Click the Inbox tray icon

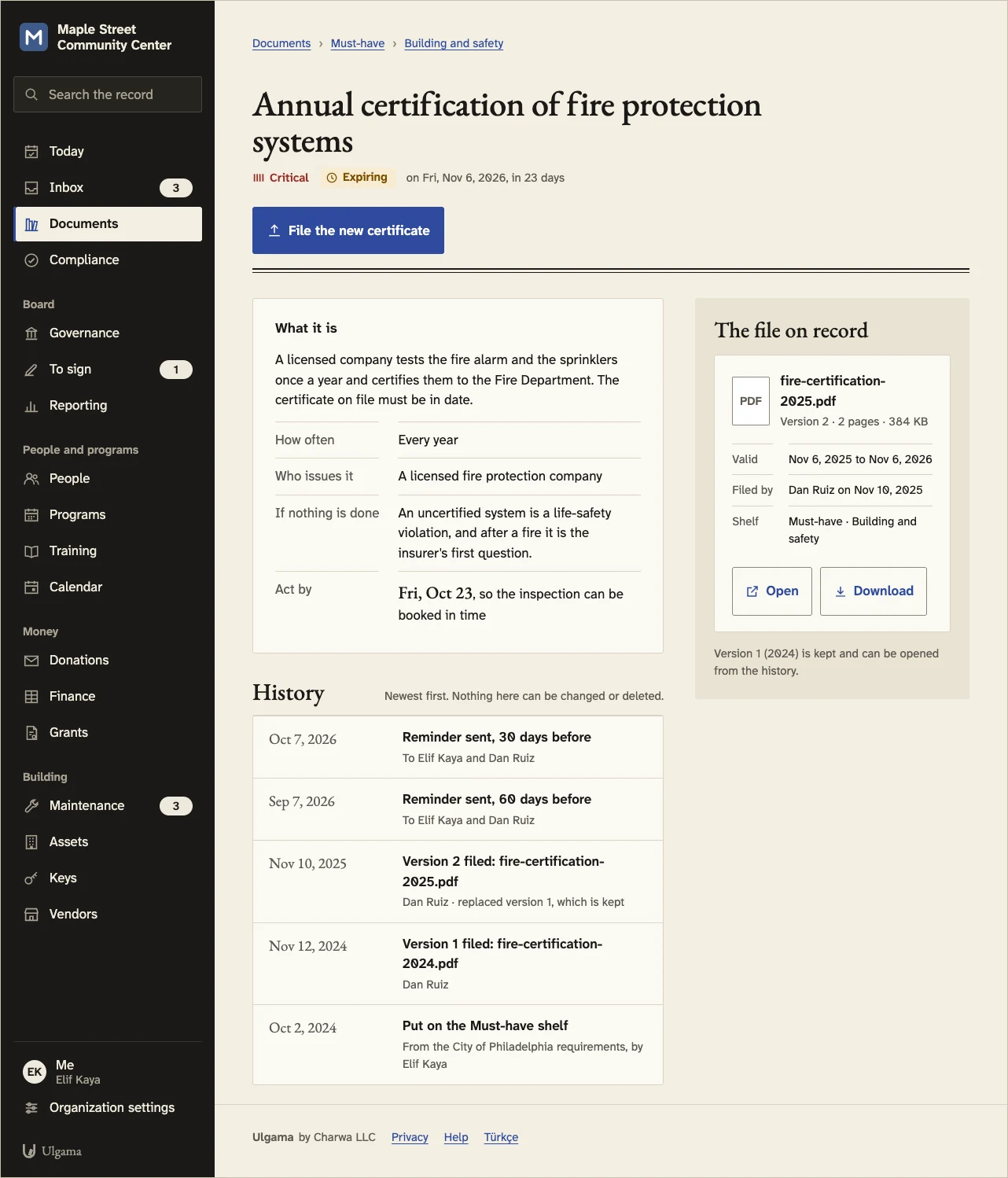point(31,188)
